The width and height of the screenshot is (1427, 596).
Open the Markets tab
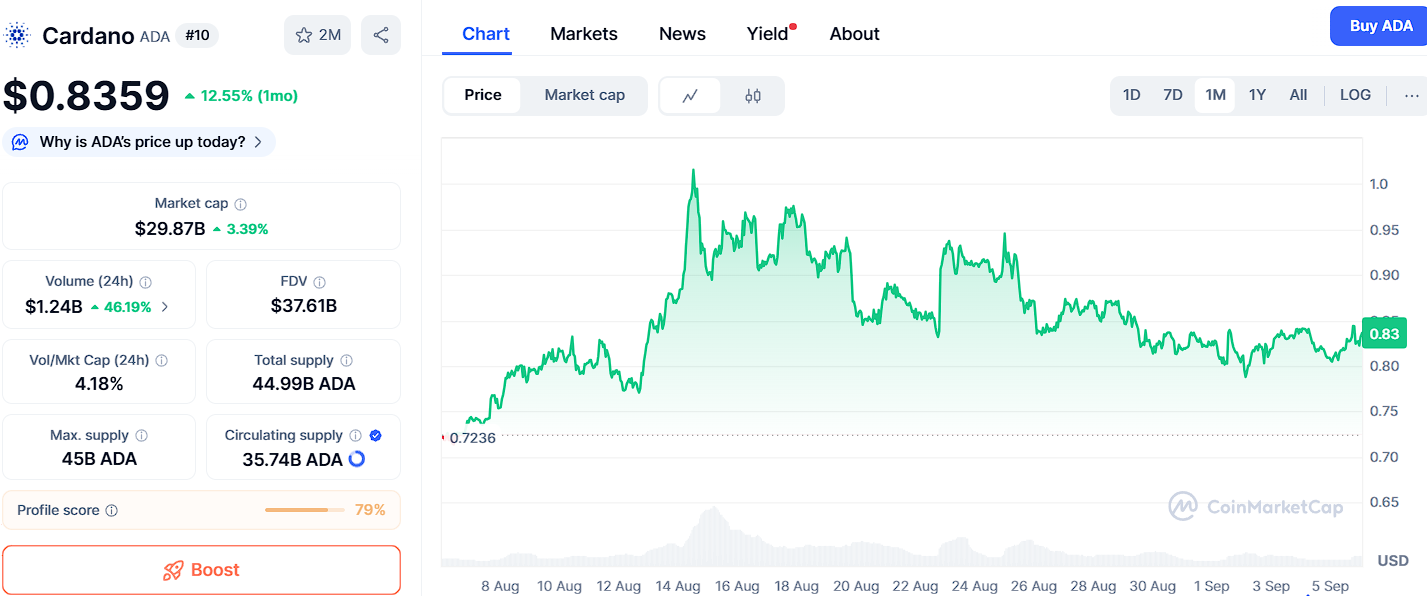point(584,34)
